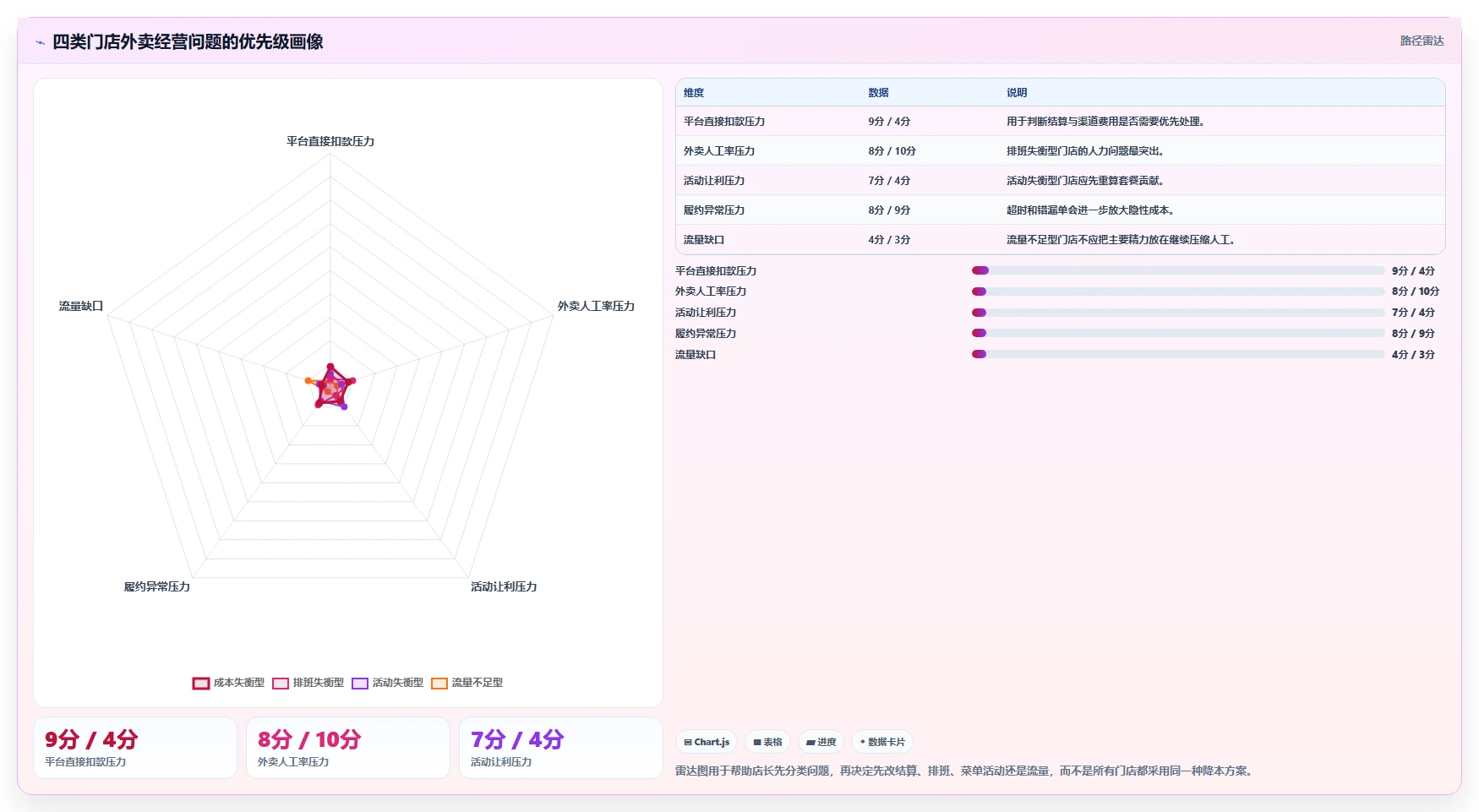Click the 维度 column header
The image size is (1479, 812).
(x=694, y=93)
